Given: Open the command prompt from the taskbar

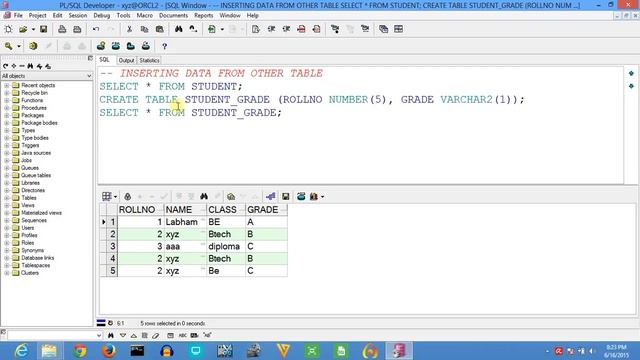Looking at the screenshot, I should [137, 351].
